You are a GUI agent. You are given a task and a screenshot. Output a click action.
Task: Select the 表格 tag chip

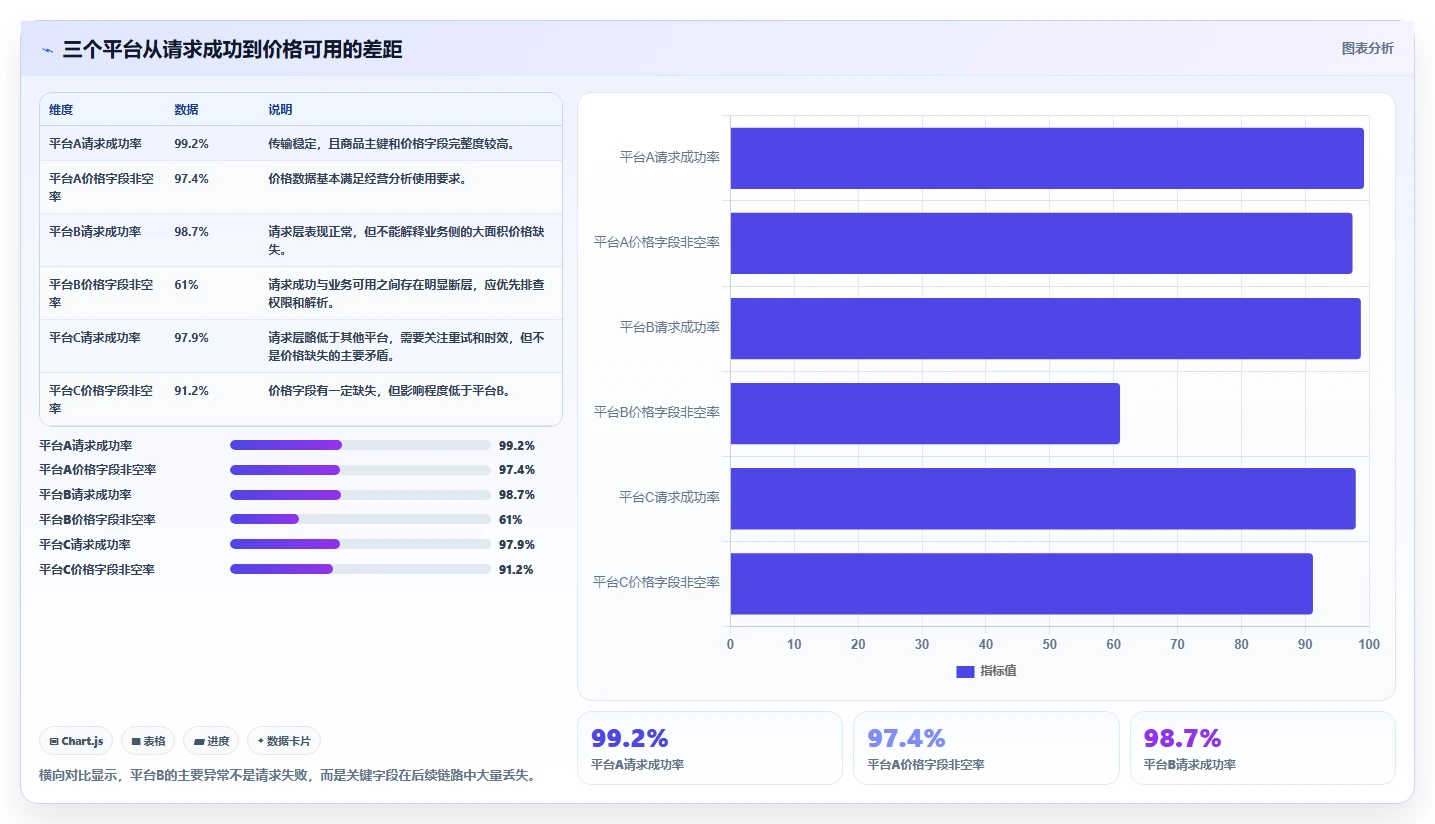[148, 741]
